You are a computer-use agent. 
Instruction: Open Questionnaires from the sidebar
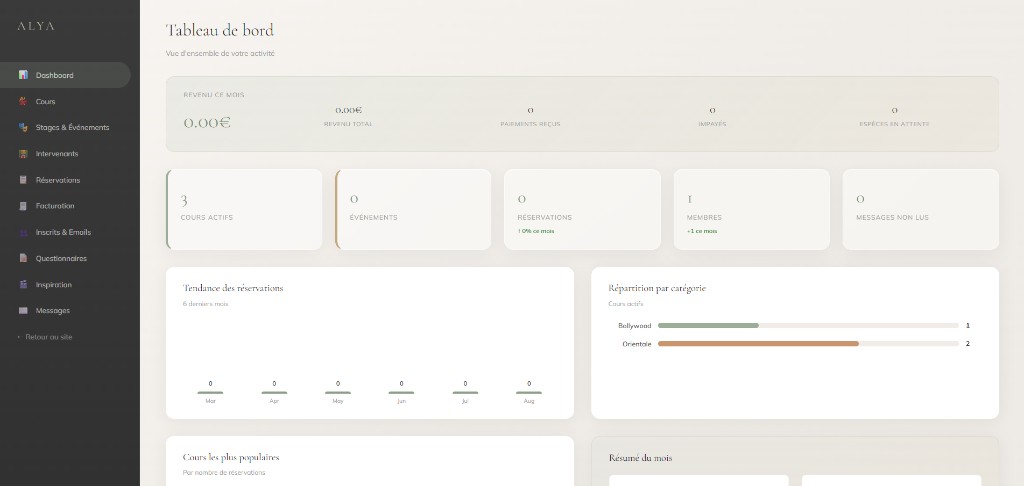pos(65,258)
